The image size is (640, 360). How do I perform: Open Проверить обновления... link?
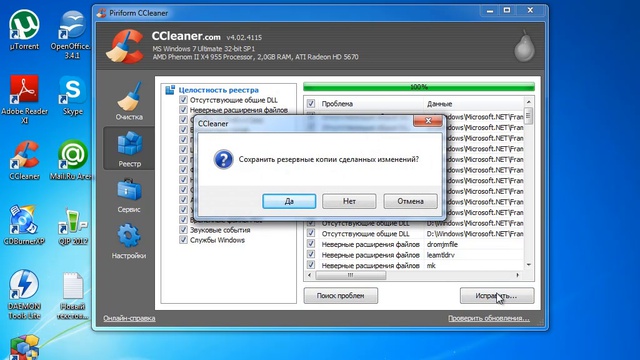pos(489,318)
